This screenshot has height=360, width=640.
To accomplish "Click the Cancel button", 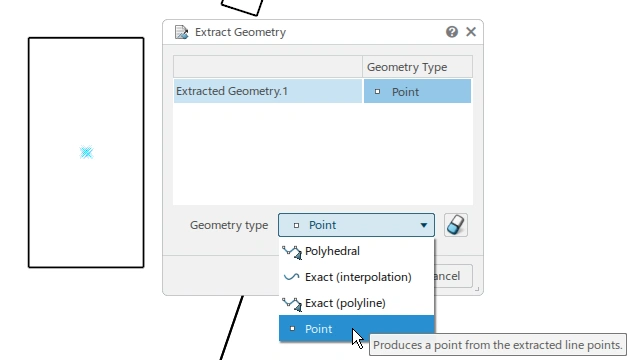I will (x=453, y=276).
